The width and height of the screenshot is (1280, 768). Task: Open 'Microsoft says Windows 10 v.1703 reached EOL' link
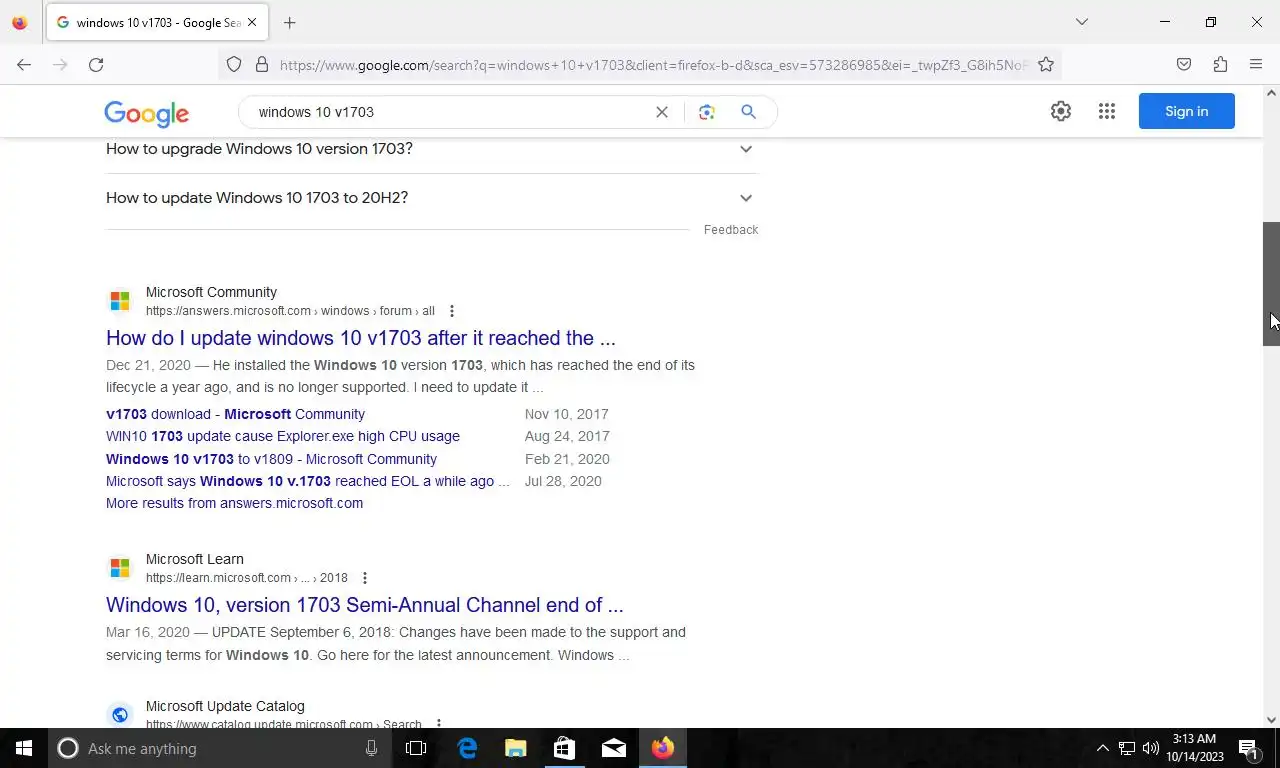(x=308, y=481)
